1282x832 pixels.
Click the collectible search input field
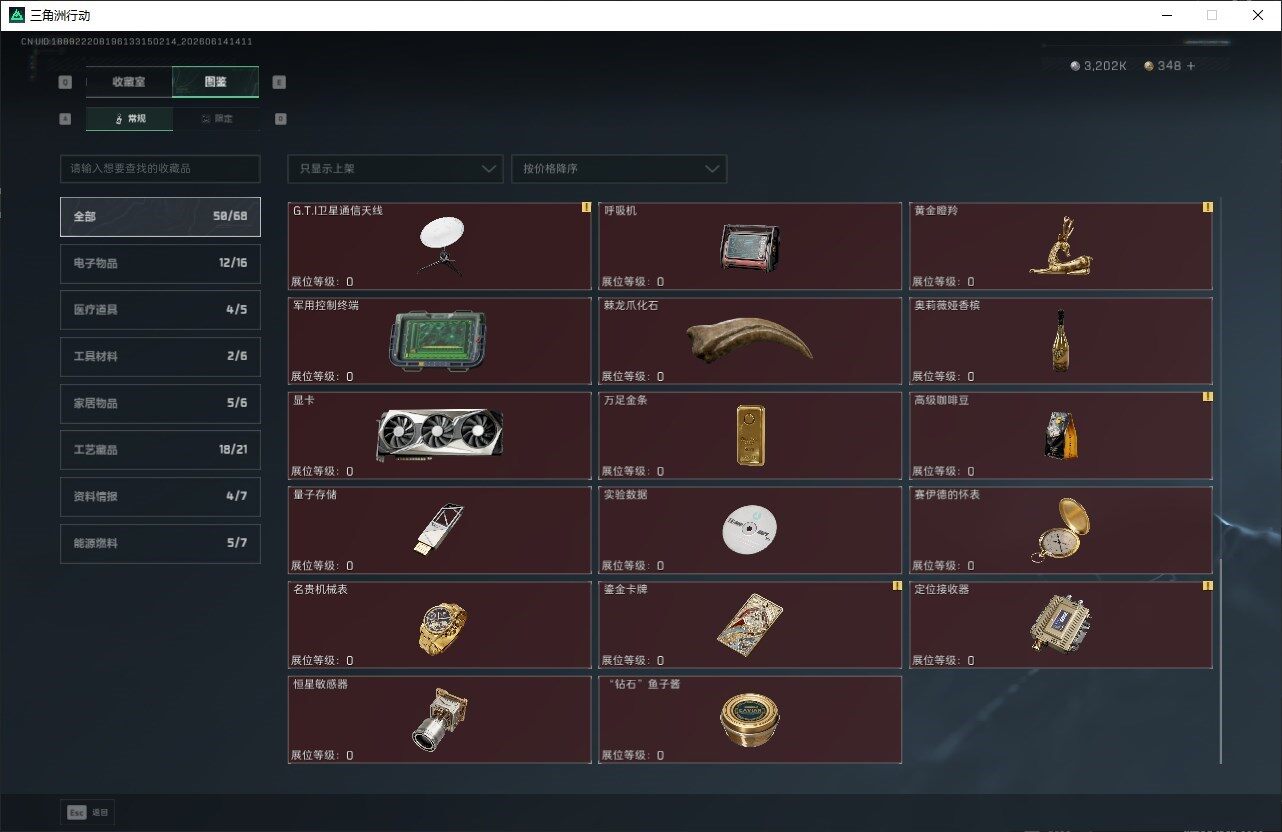tap(160, 169)
